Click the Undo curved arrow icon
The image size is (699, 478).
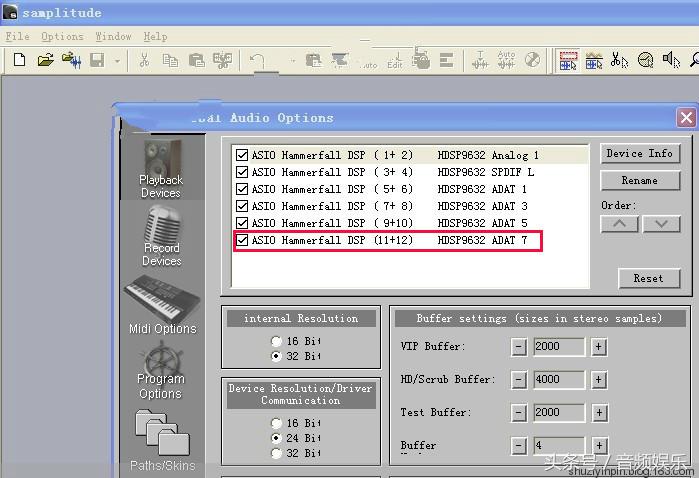click(x=258, y=60)
